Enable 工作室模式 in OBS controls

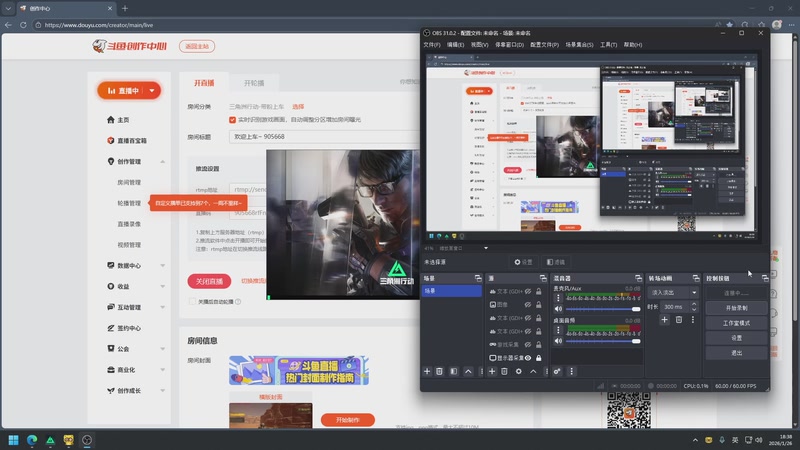[736, 323]
